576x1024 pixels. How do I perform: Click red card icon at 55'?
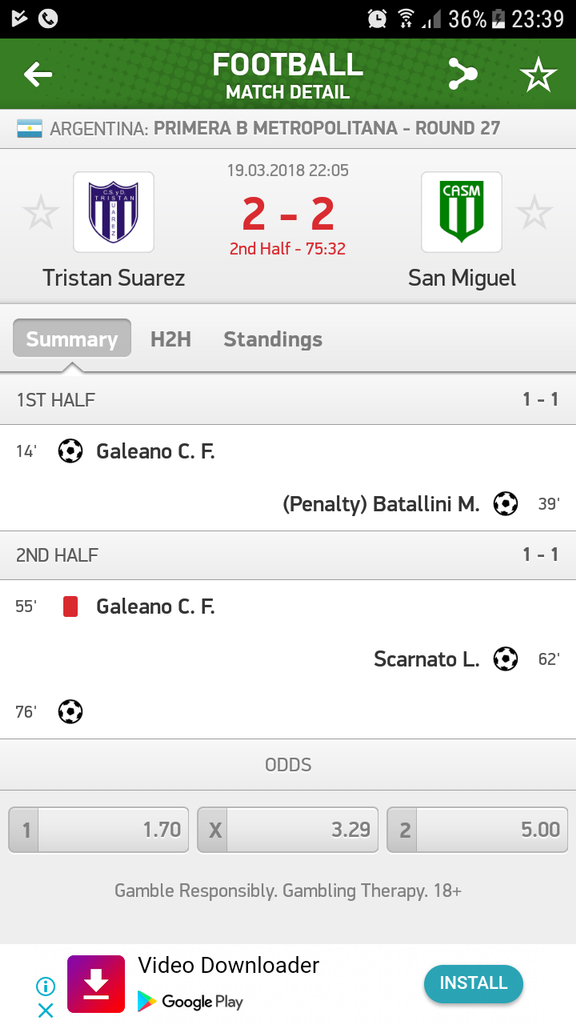(x=71, y=607)
